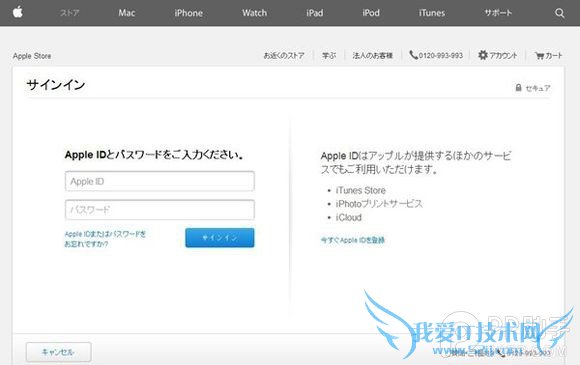Image resolution: width=580 pixels, height=365 pixels.
Task: Click 今すぐApple IDを登録 link
Action: [x=353, y=240]
